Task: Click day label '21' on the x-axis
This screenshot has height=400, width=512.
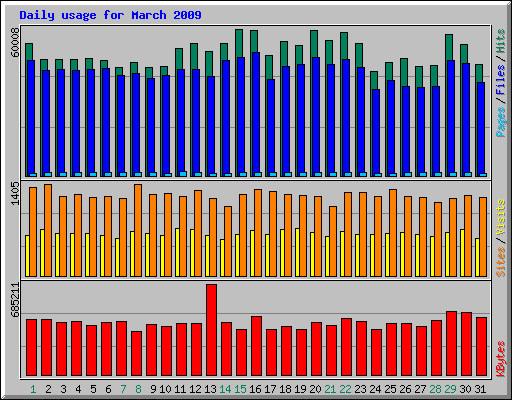Action: pos(330,389)
